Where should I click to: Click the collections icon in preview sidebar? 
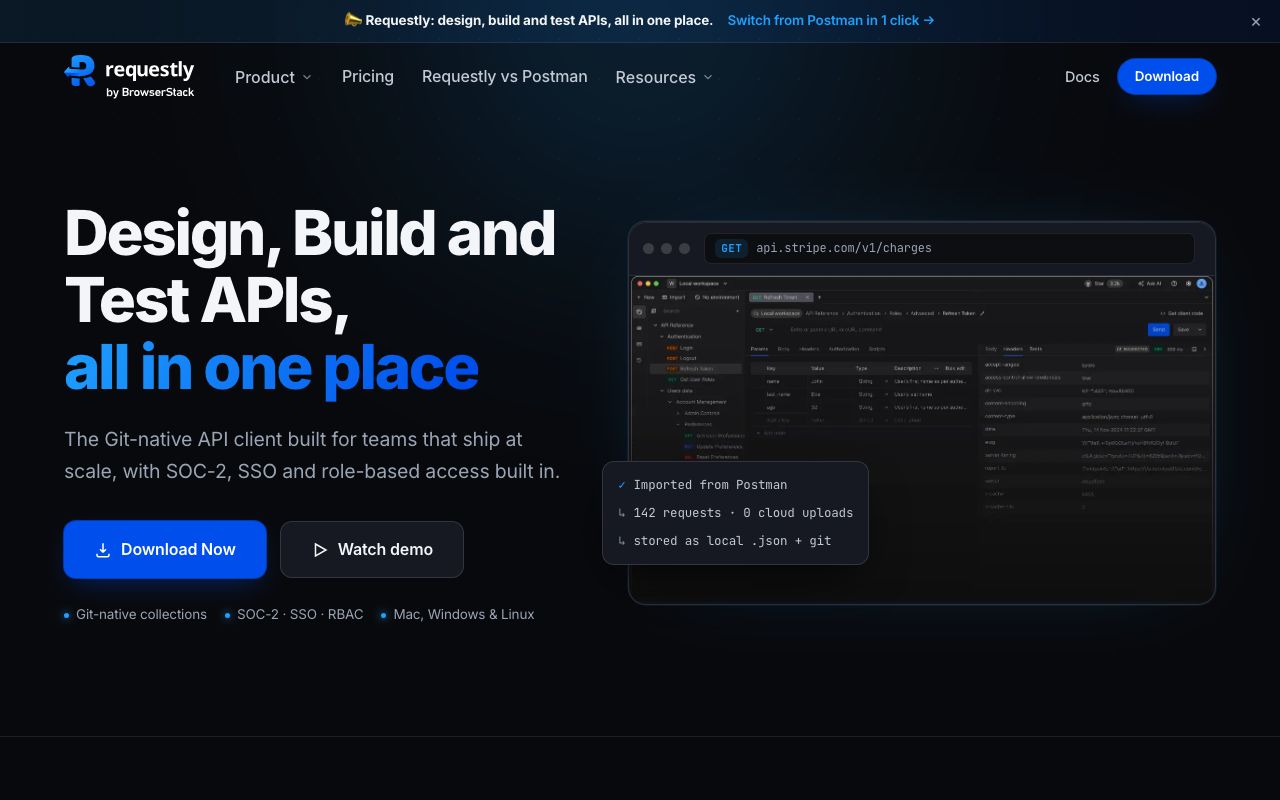pos(639,312)
